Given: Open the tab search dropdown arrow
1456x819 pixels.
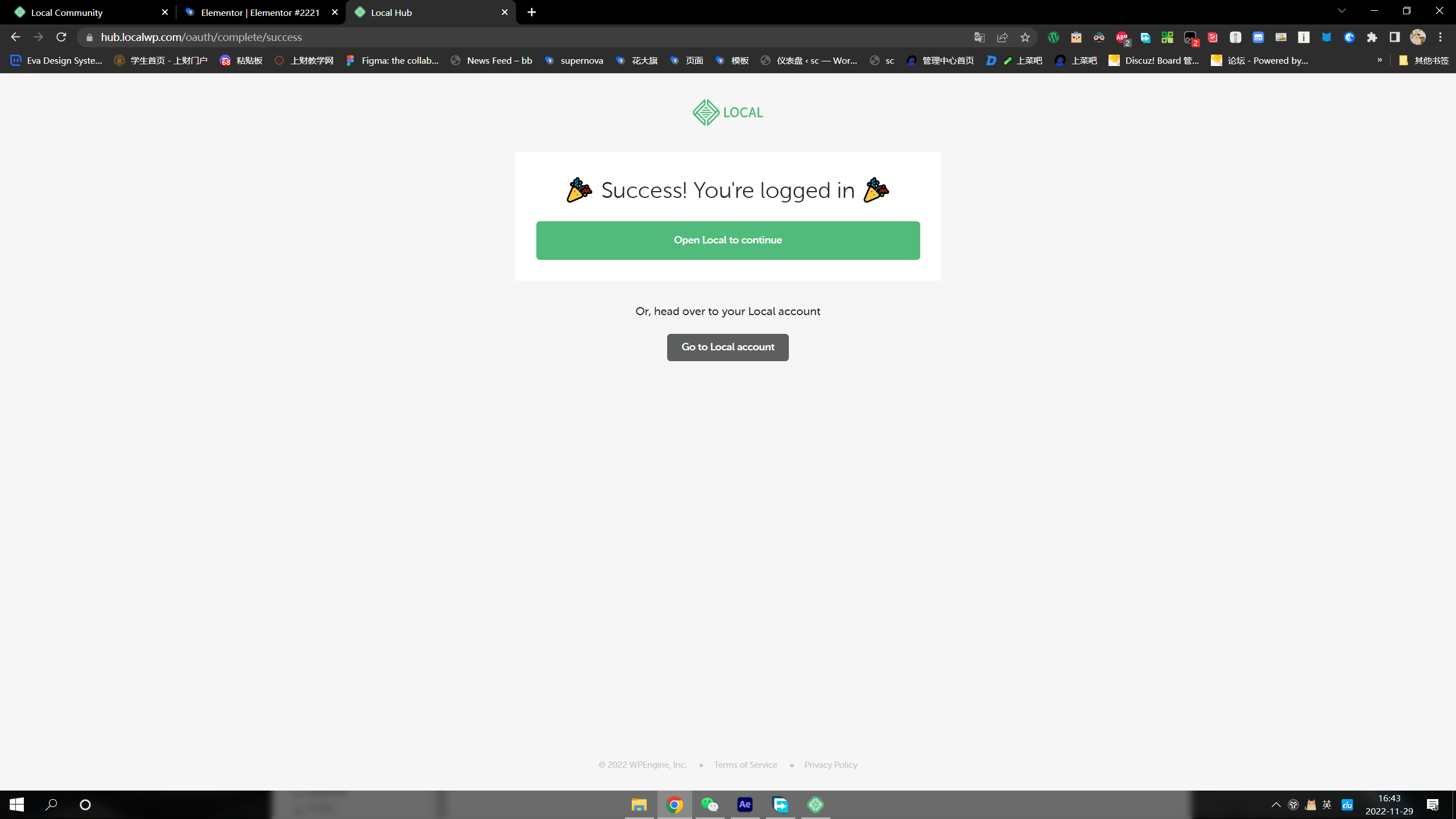Looking at the screenshot, I should pos(1342,11).
